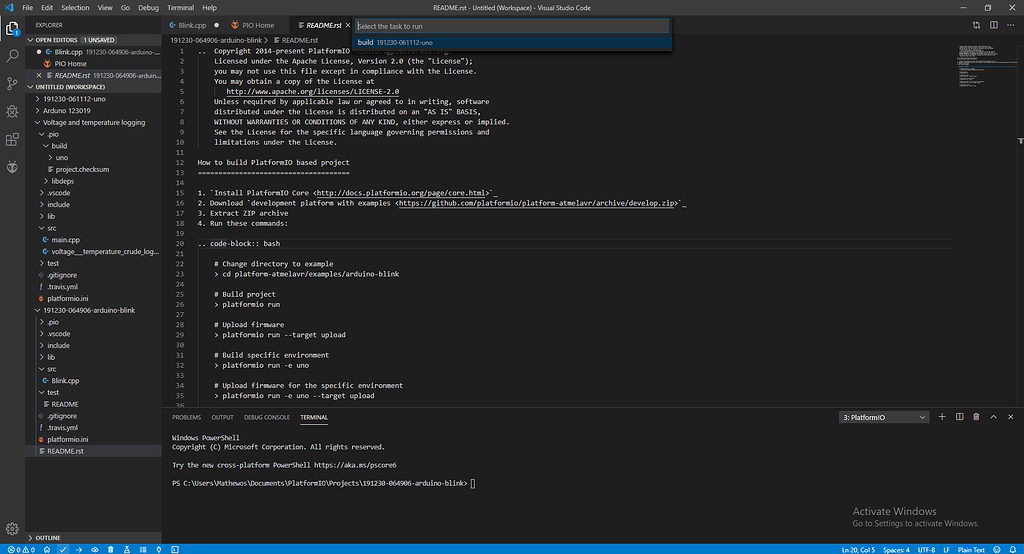Open the Manage gear icon
The image size is (1024, 554).
click(12, 529)
